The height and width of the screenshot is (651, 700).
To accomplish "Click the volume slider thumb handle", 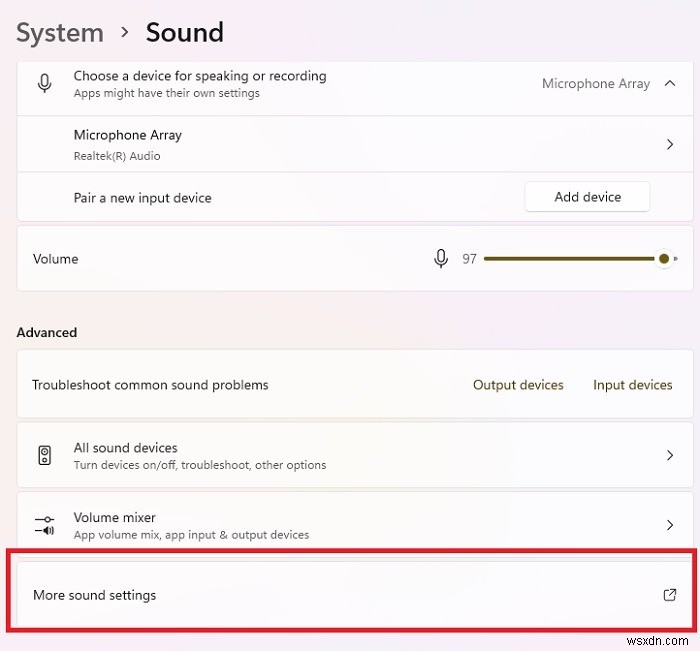I will [664, 259].
